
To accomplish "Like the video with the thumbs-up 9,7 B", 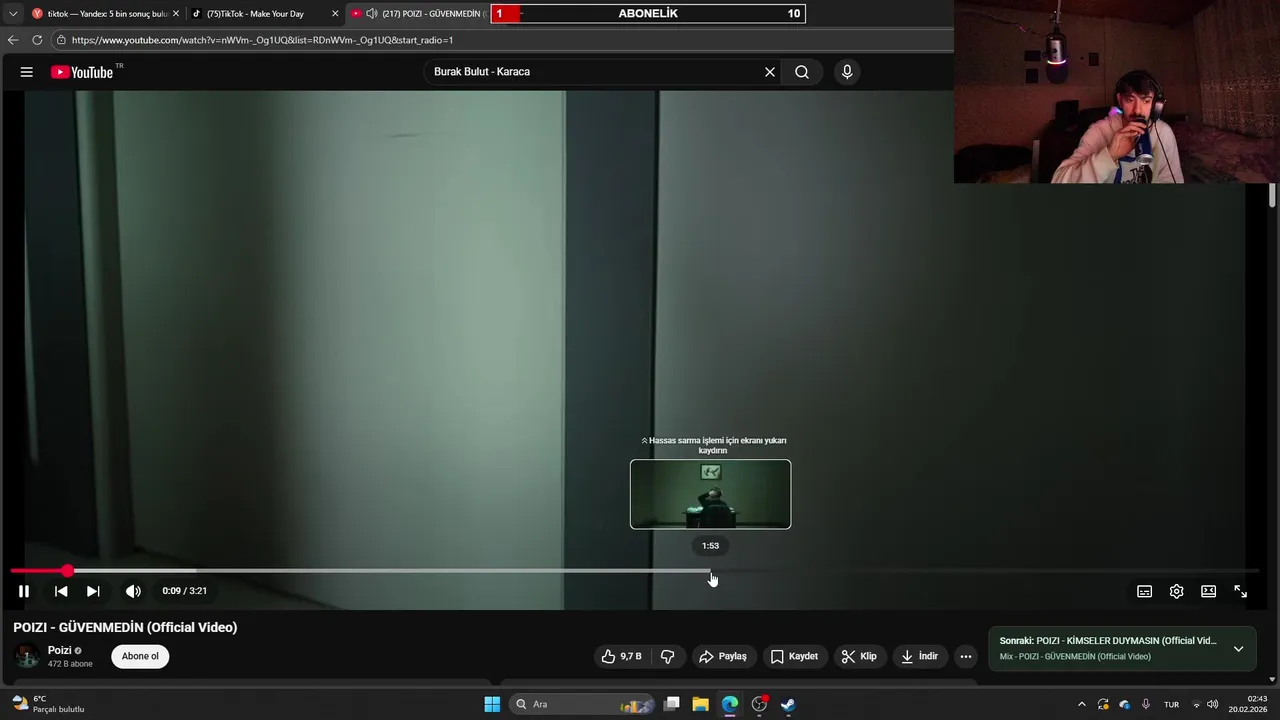I will (621, 656).
